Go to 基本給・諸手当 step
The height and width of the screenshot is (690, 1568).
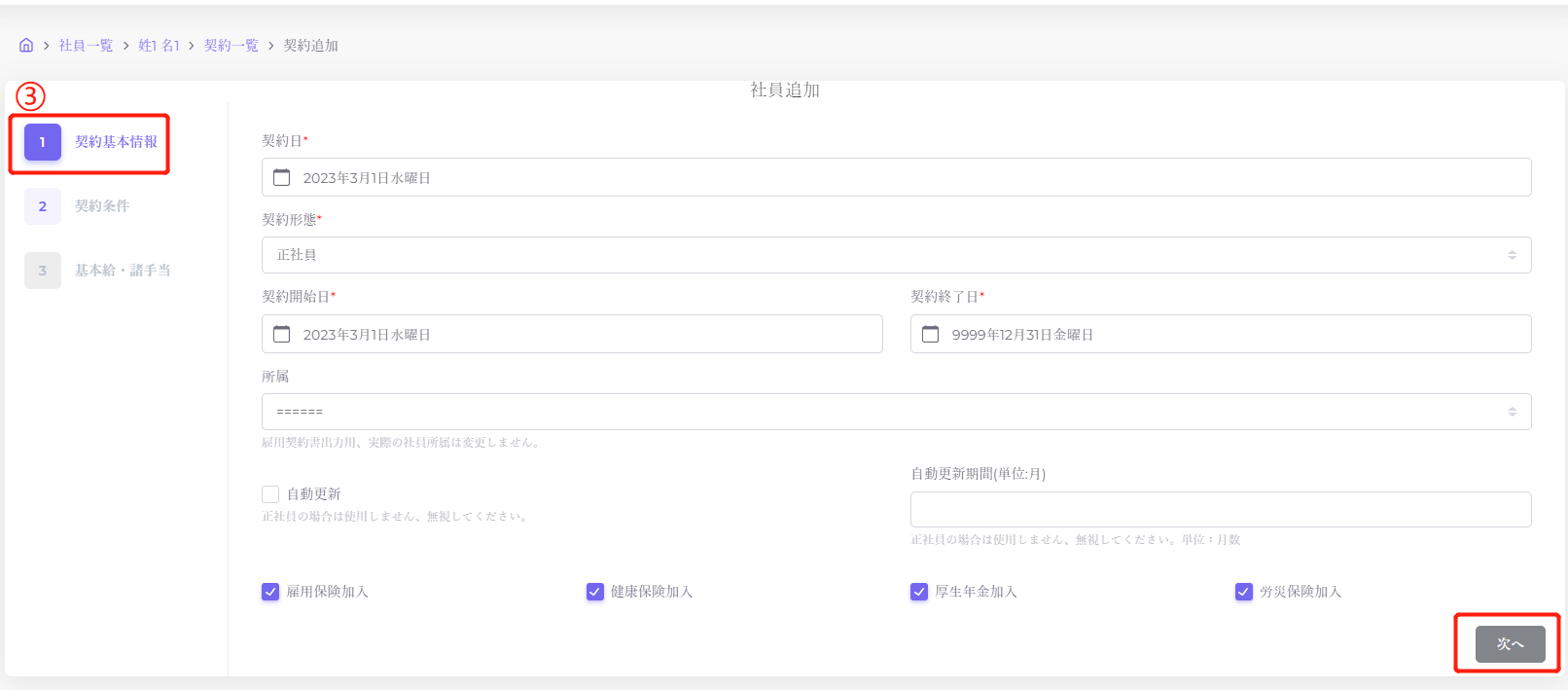click(x=123, y=271)
